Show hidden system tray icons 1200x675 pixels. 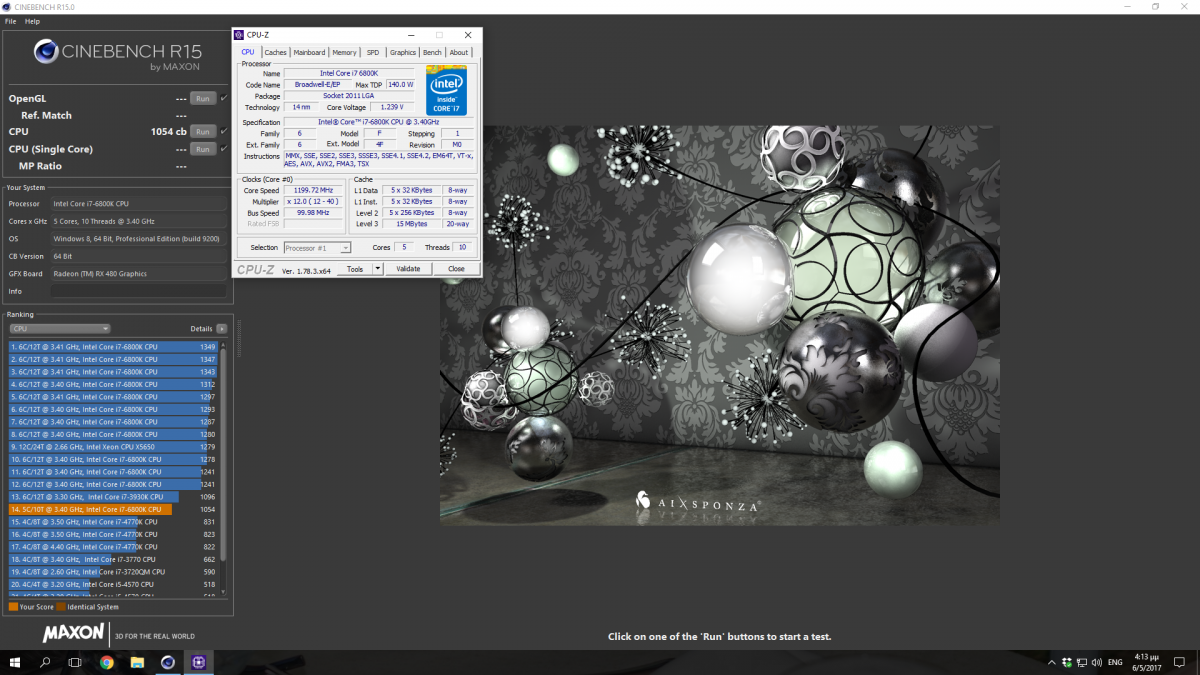pyautogui.click(x=1052, y=662)
